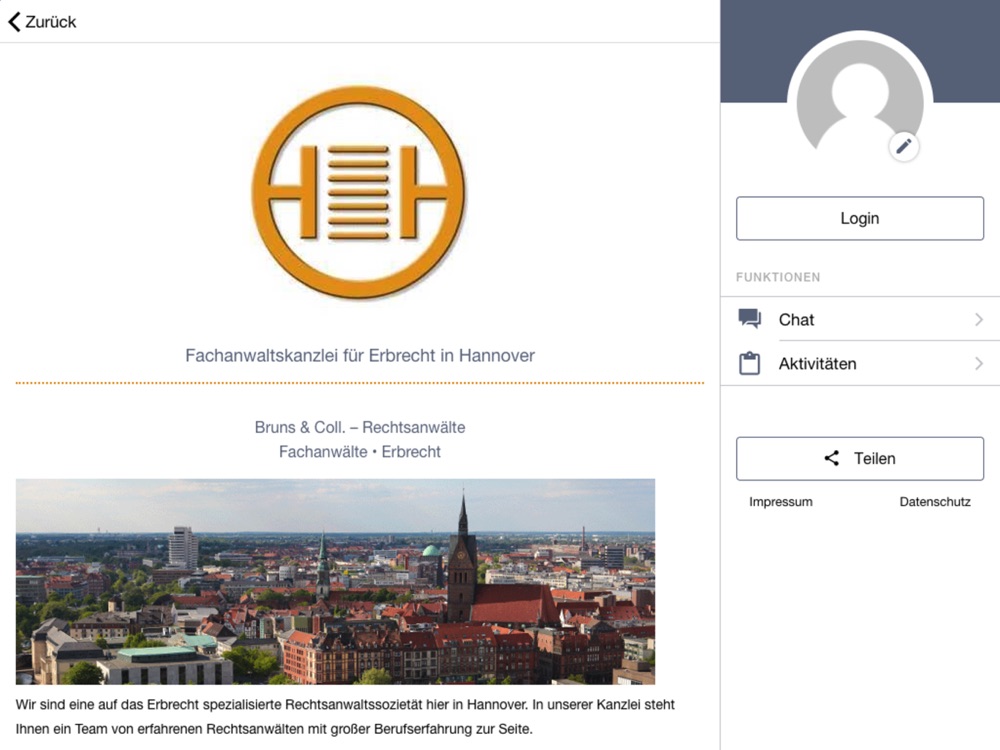Expand Aktivitäten using its right chevron
The width and height of the screenshot is (1000, 750).
[x=978, y=364]
